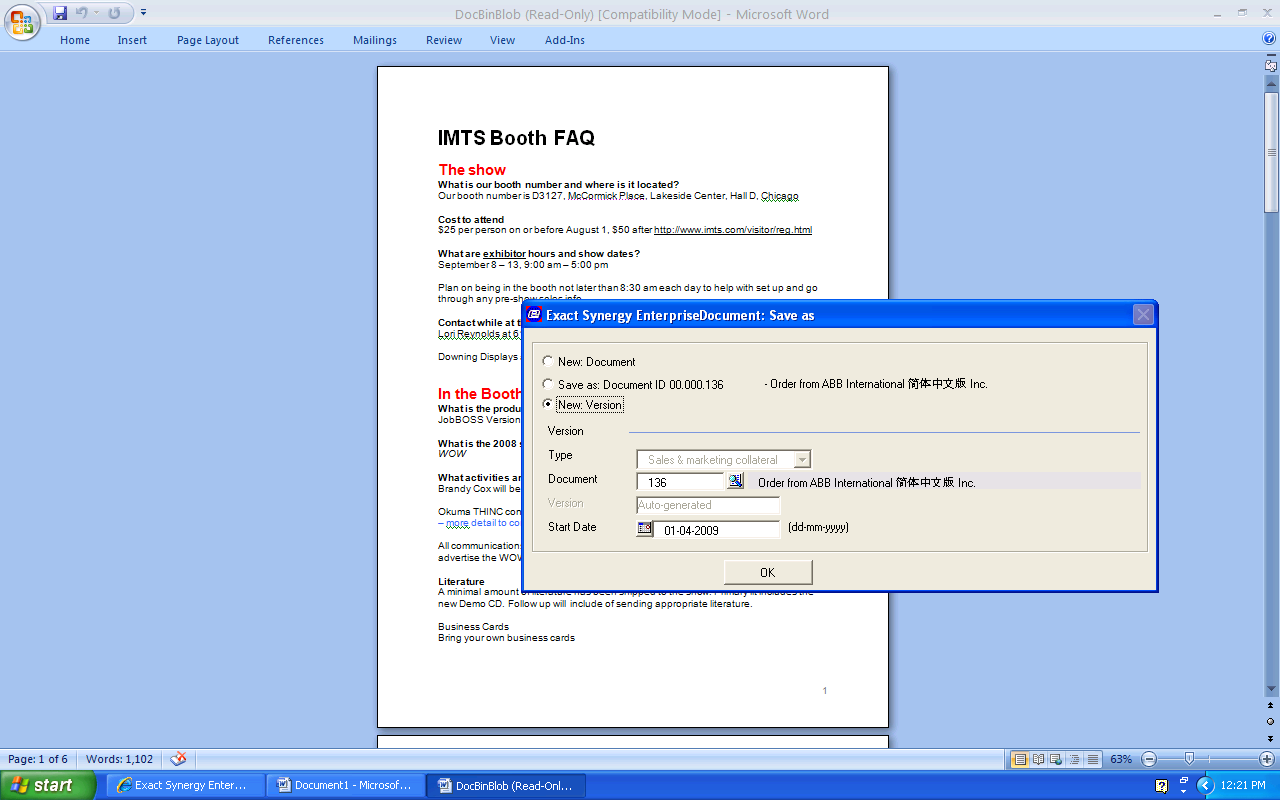Click the Zoom Out minus button
Screen dimensions: 1280x800
click(1149, 759)
